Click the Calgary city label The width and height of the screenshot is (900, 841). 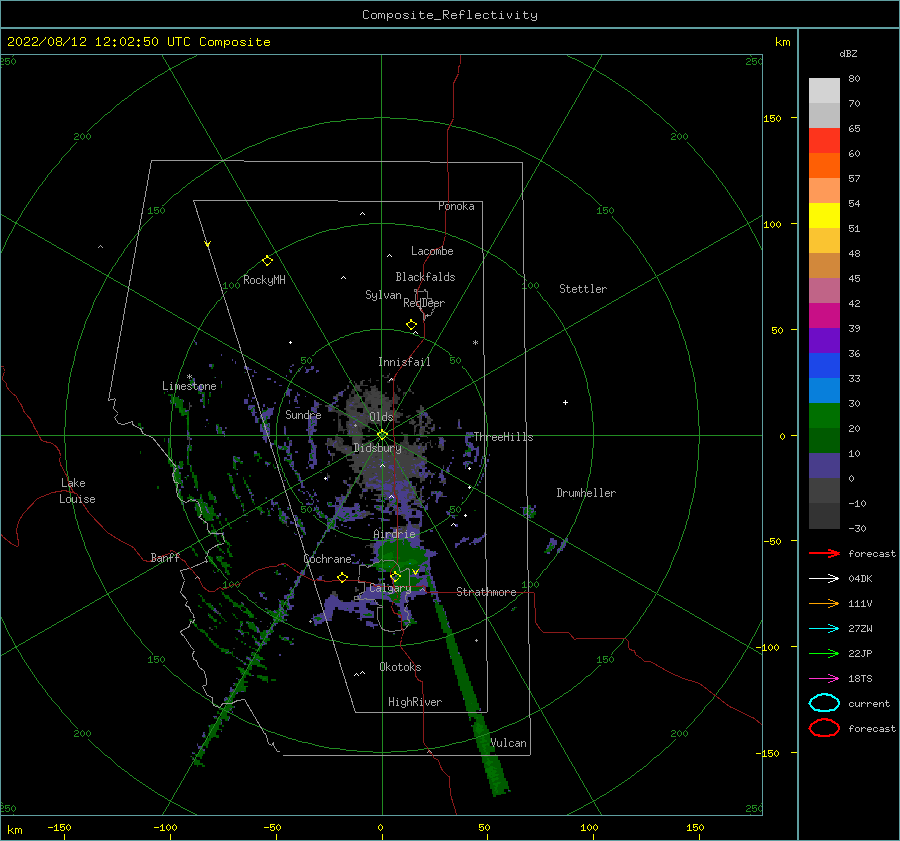[x=390, y=588]
